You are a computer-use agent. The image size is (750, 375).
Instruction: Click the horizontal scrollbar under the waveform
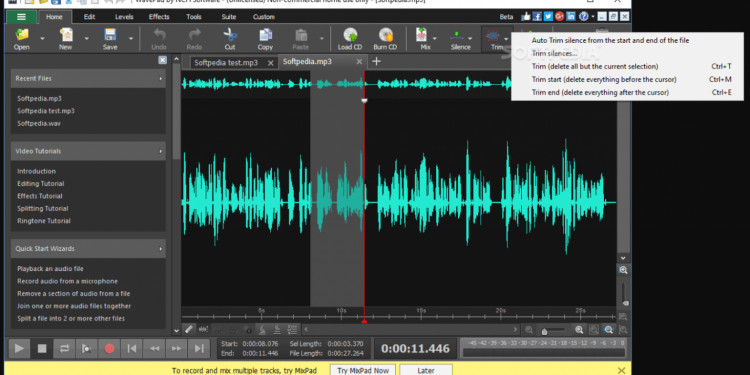411,330
